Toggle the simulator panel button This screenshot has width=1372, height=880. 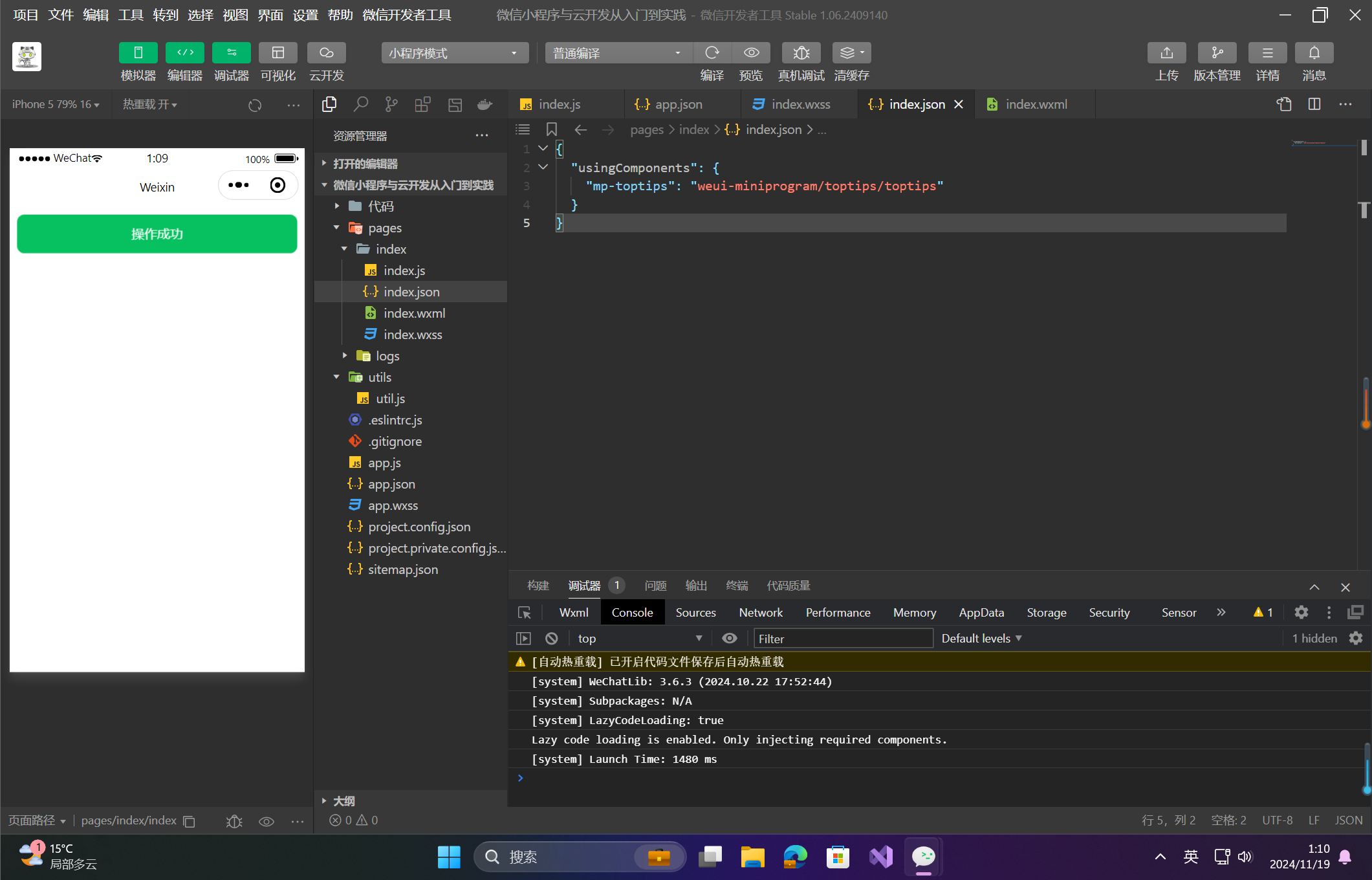coord(138,53)
